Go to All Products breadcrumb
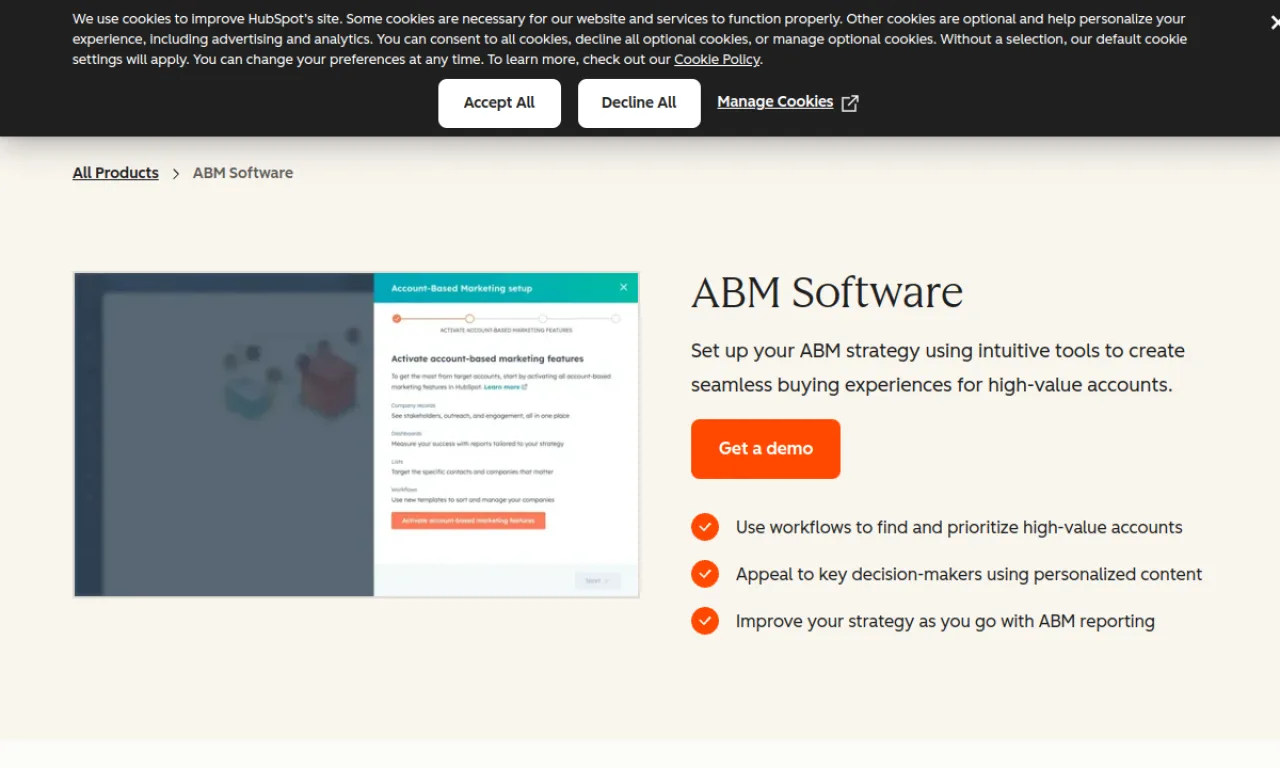The image size is (1280, 768). (x=116, y=173)
